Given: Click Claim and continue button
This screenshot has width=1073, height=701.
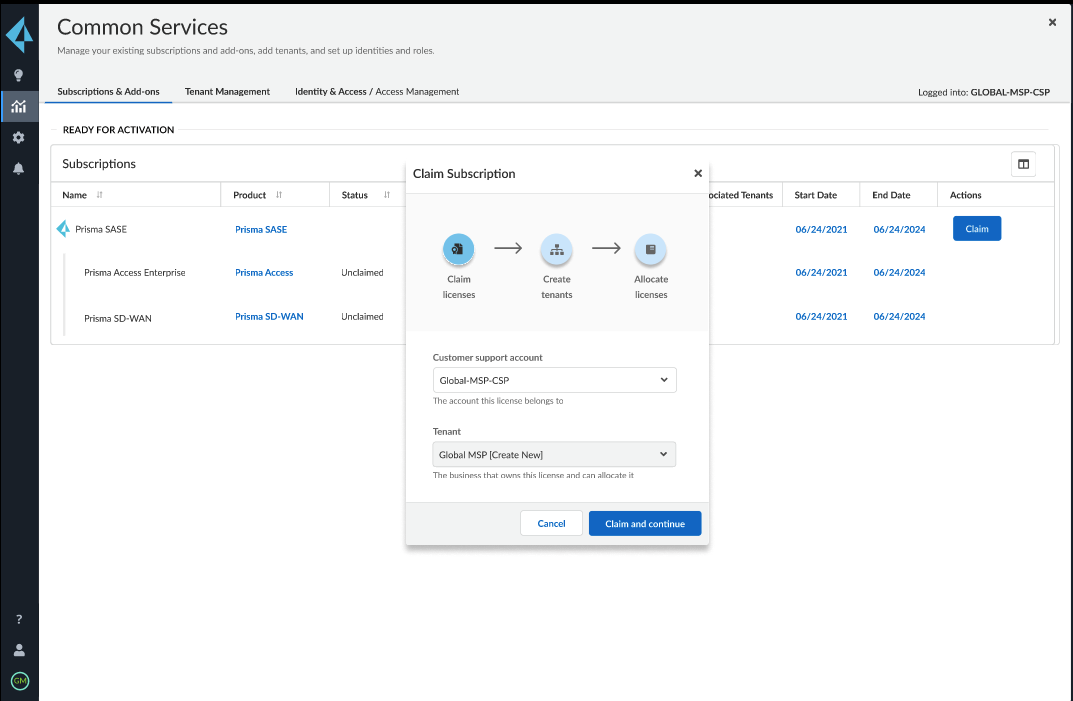Looking at the screenshot, I should (645, 524).
